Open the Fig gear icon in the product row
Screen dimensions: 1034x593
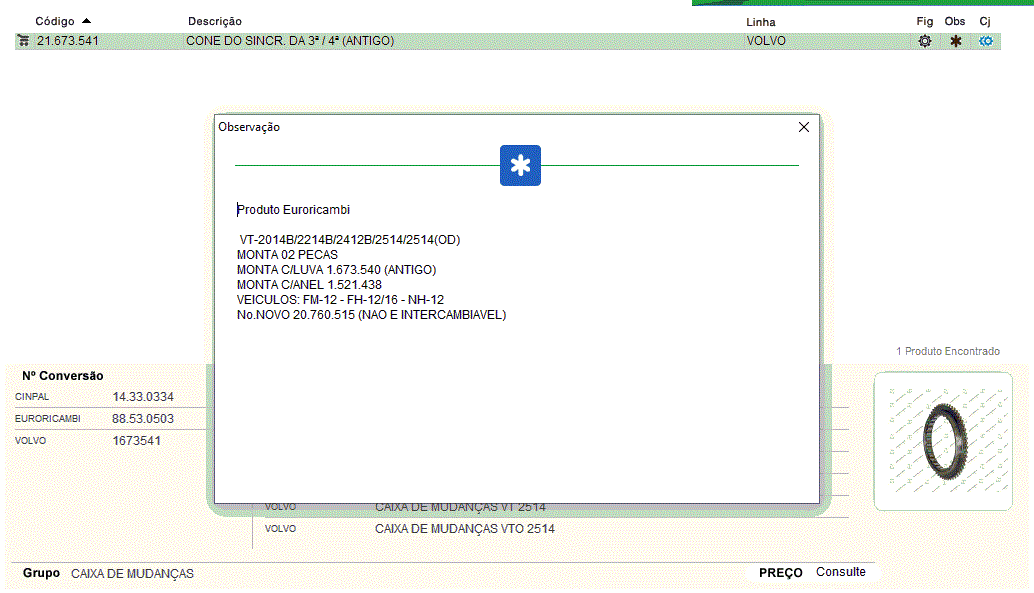[925, 41]
